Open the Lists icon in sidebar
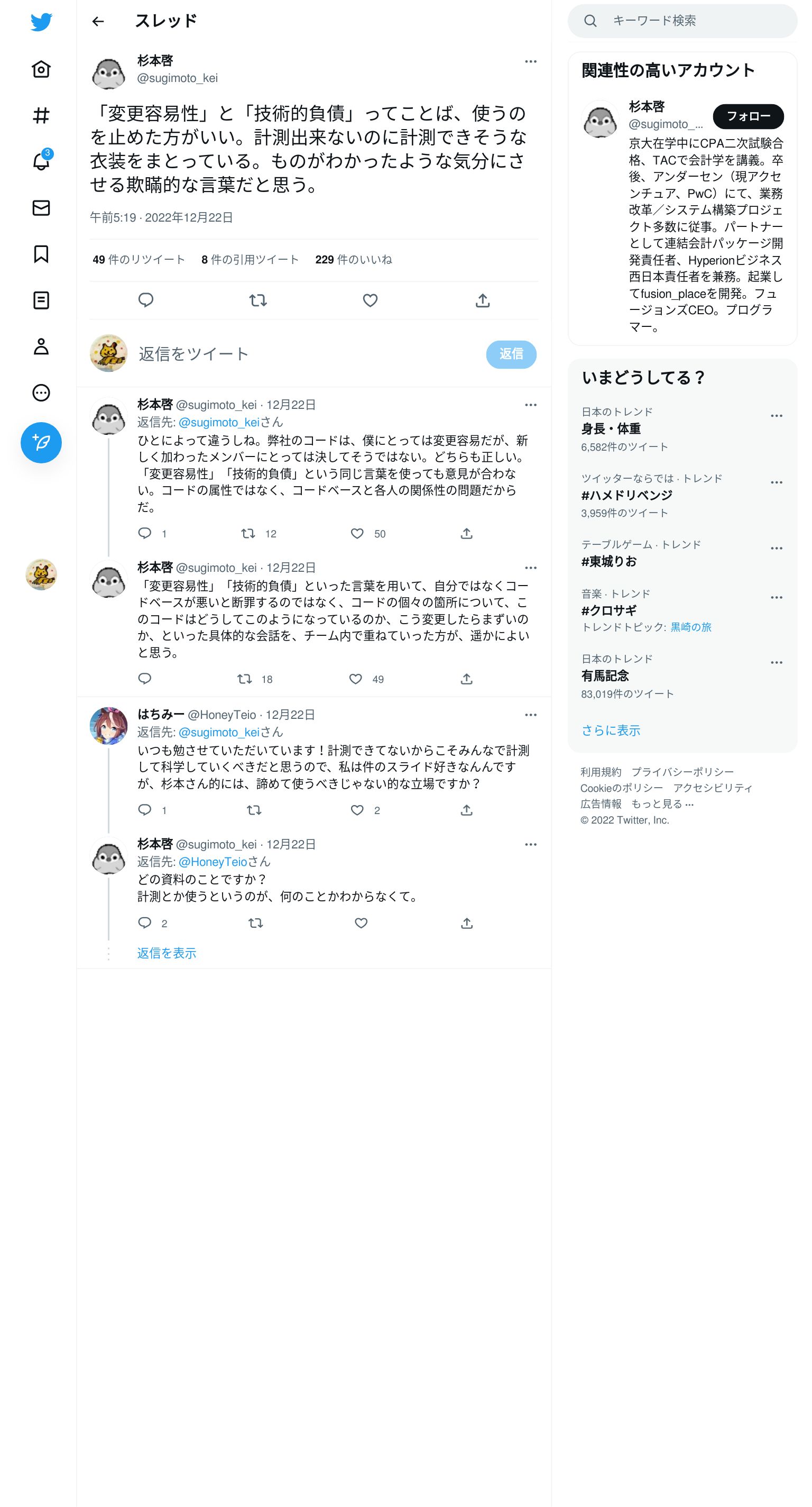The width and height of the screenshot is (812, 1507). (x=41, y=300)
